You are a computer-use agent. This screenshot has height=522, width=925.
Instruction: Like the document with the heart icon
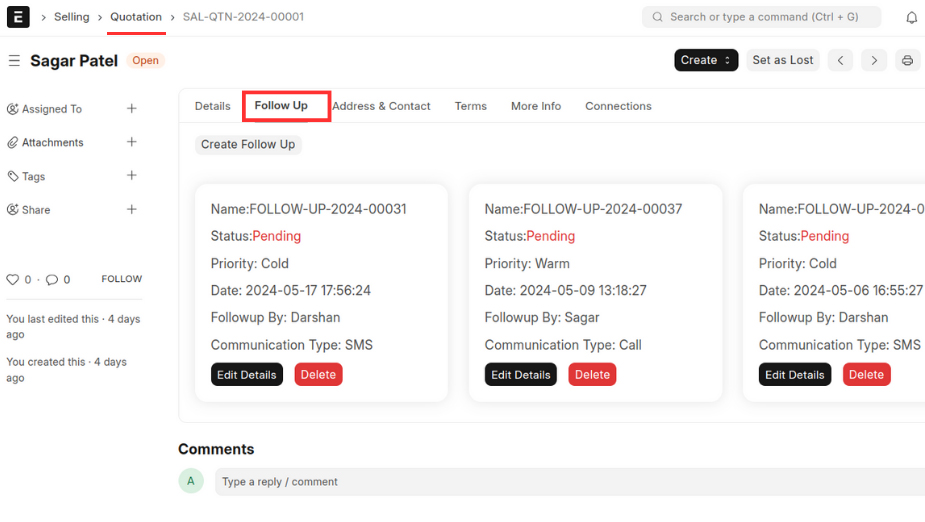click(13, 280)
